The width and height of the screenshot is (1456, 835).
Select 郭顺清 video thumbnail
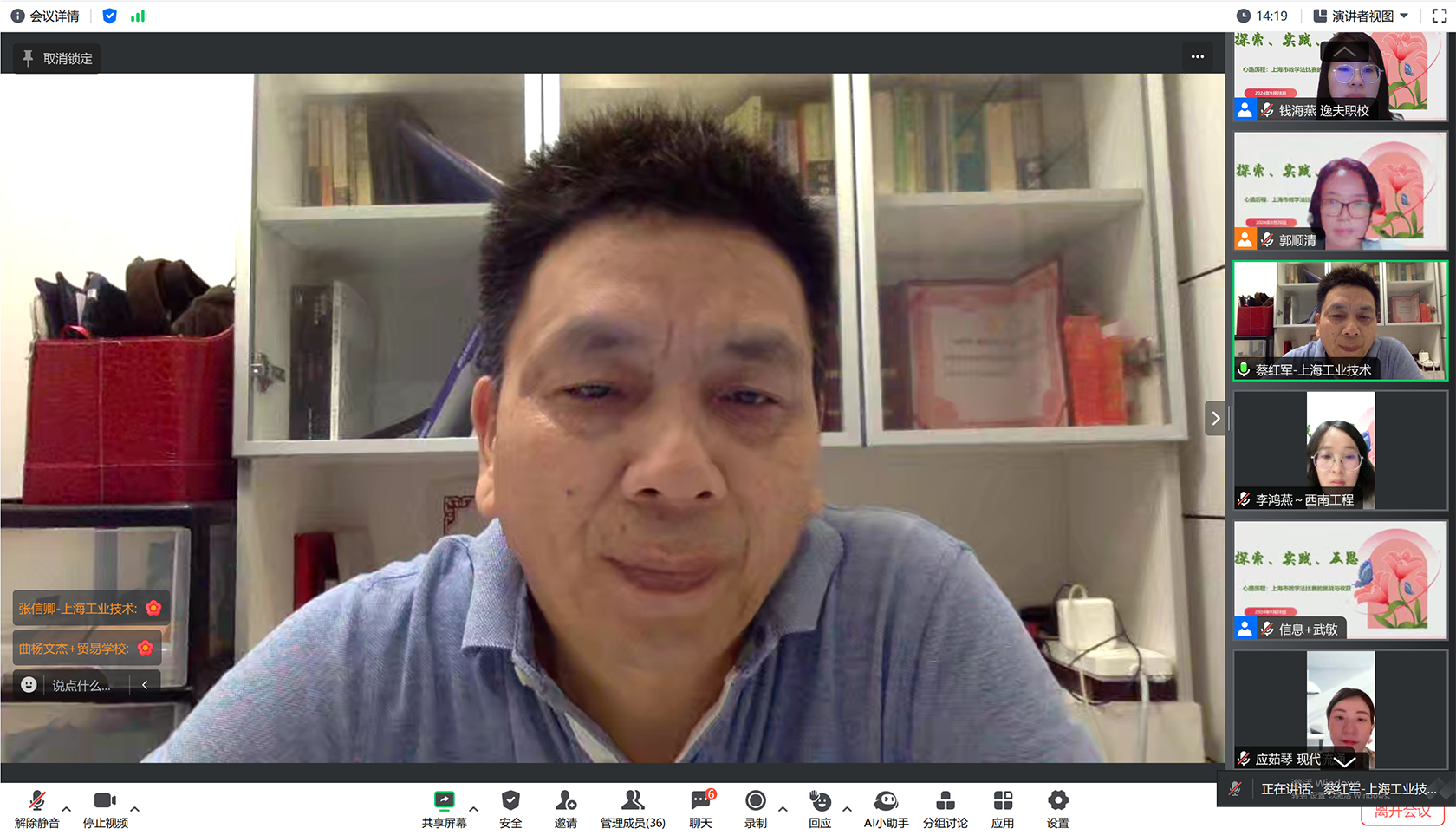[1341, 191]
